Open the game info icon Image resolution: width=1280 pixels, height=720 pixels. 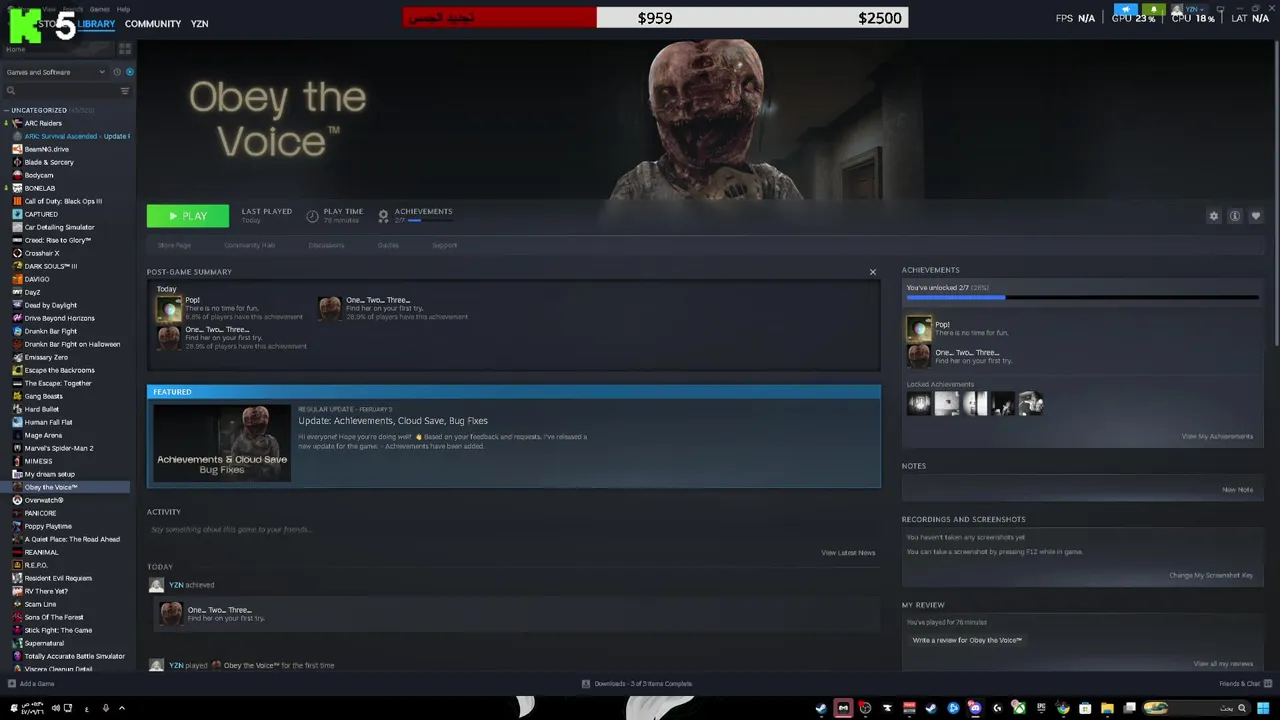click(1235, 216)
